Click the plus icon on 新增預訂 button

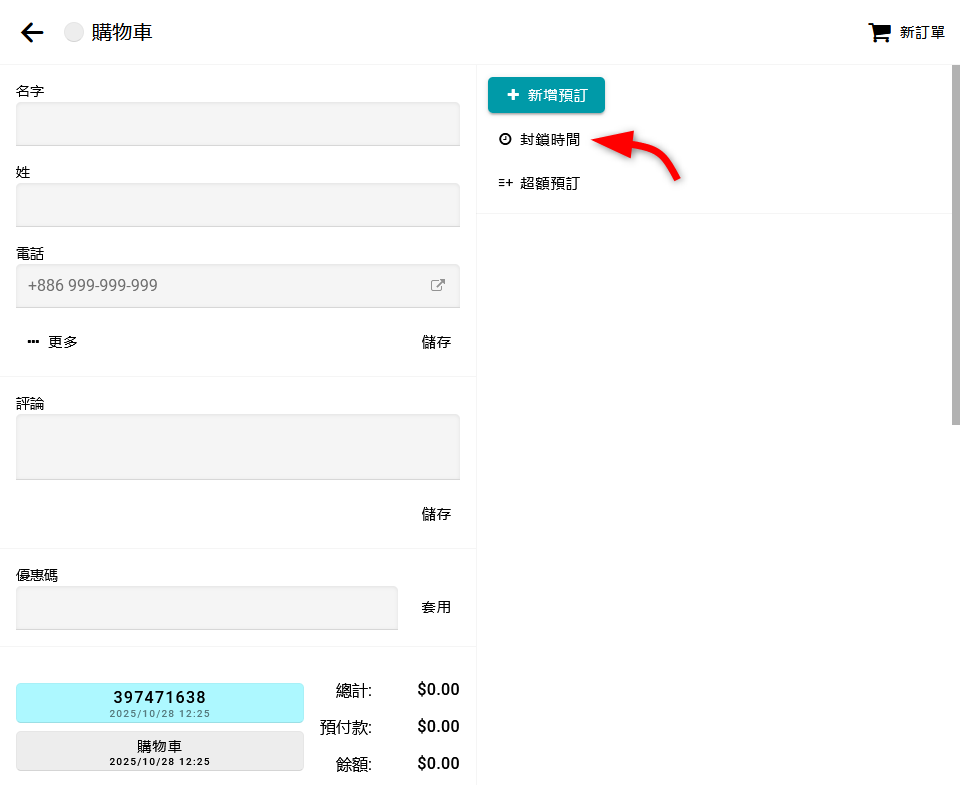[513, 95]
